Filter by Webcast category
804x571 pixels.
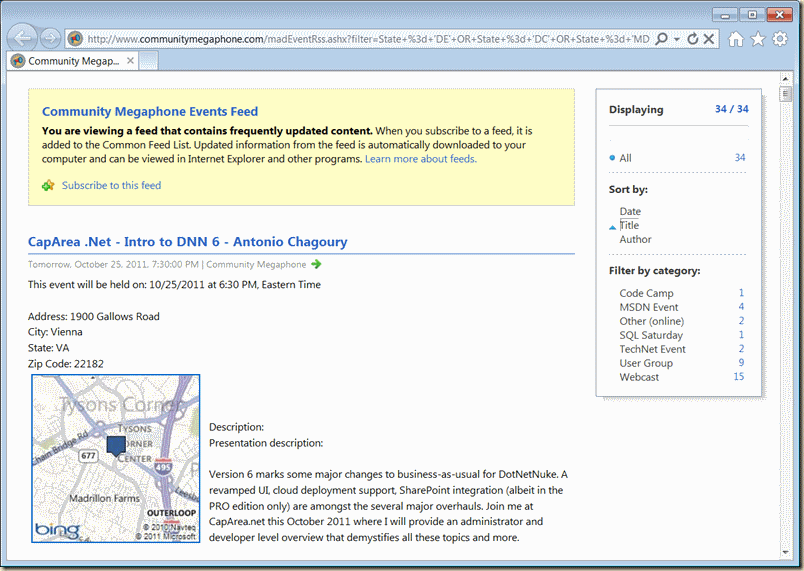[639, 377]
